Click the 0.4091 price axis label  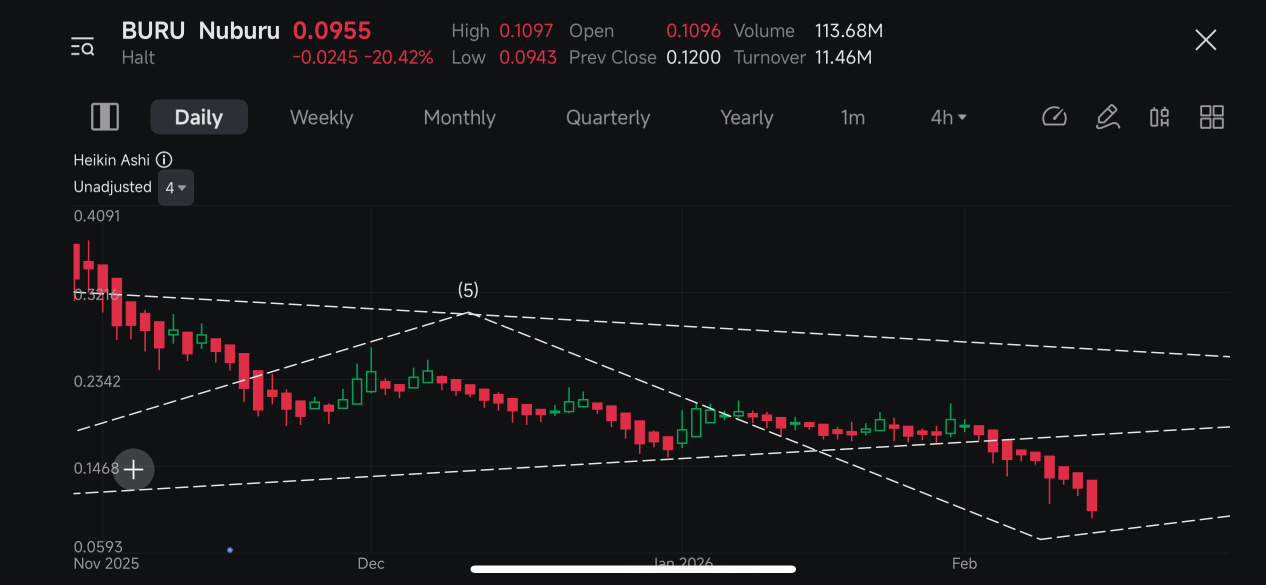pos(97,216)
